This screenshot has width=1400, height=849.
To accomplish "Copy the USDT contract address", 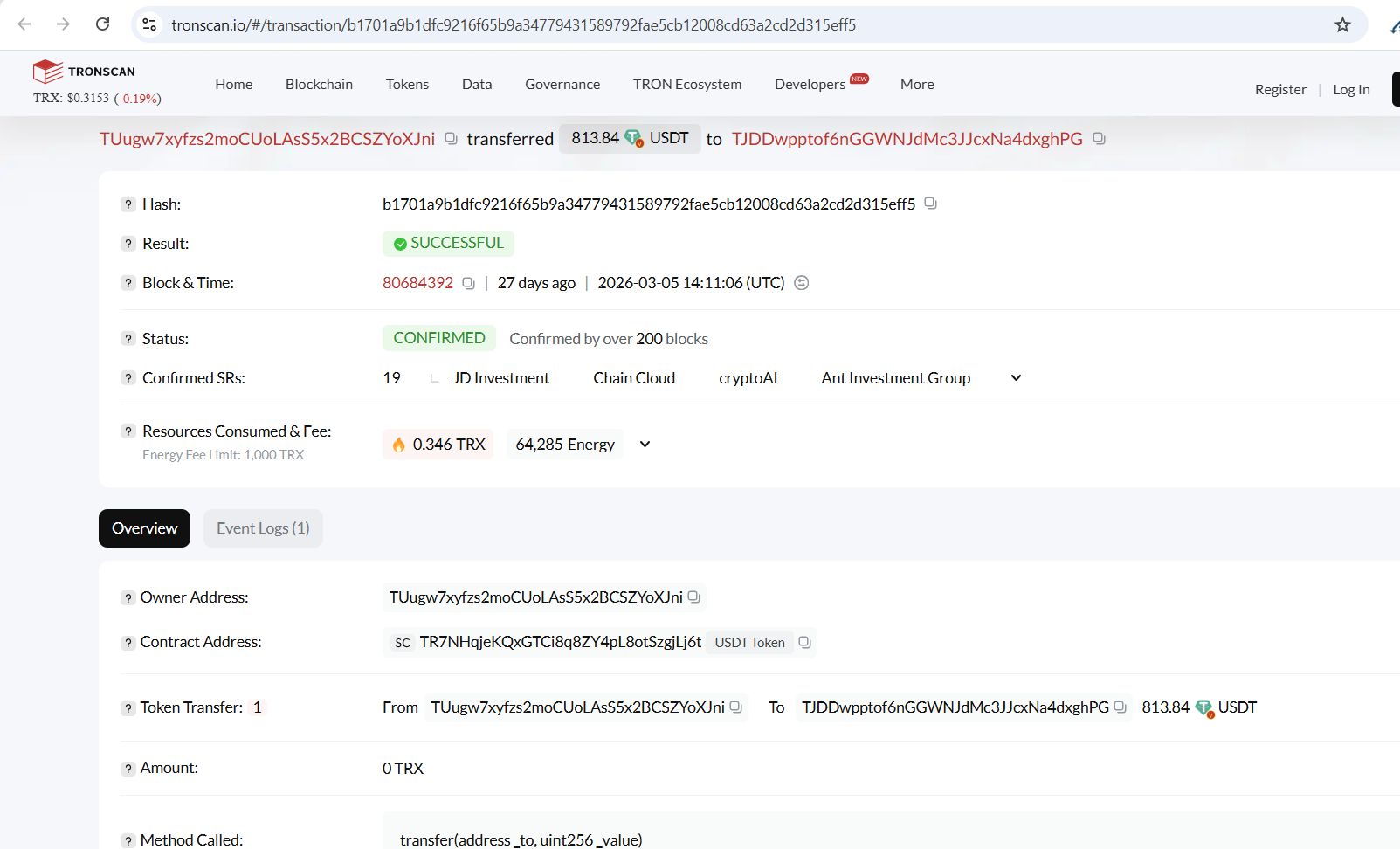I will 804,643.
